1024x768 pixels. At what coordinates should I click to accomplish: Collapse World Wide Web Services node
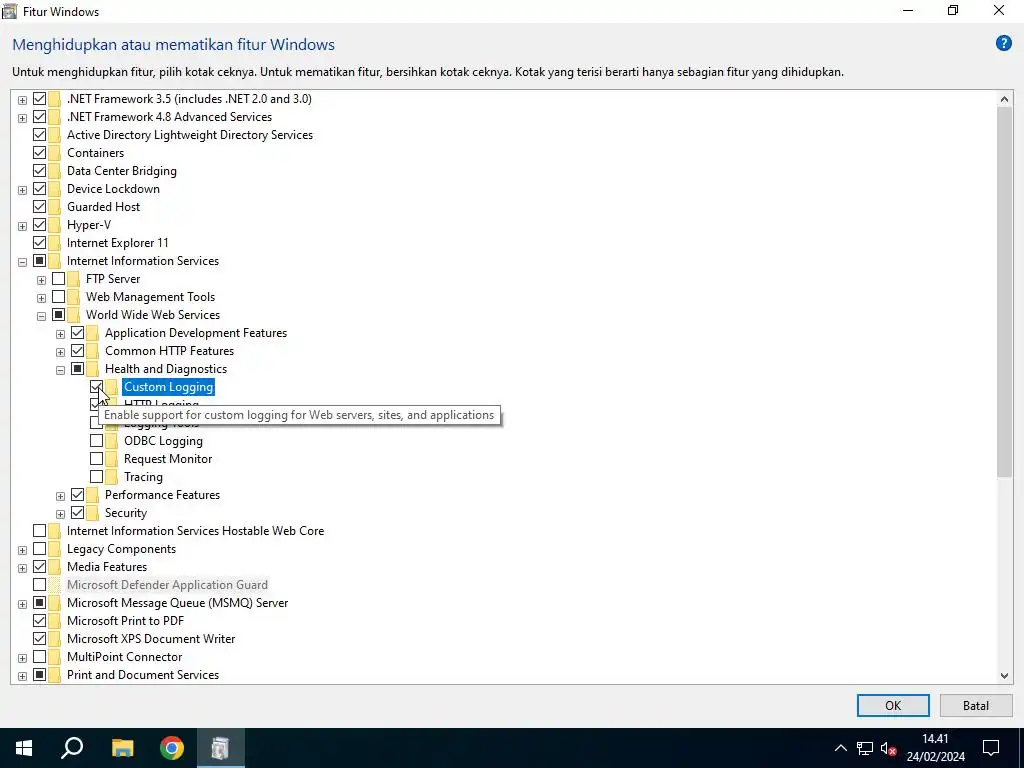point(41,316)
